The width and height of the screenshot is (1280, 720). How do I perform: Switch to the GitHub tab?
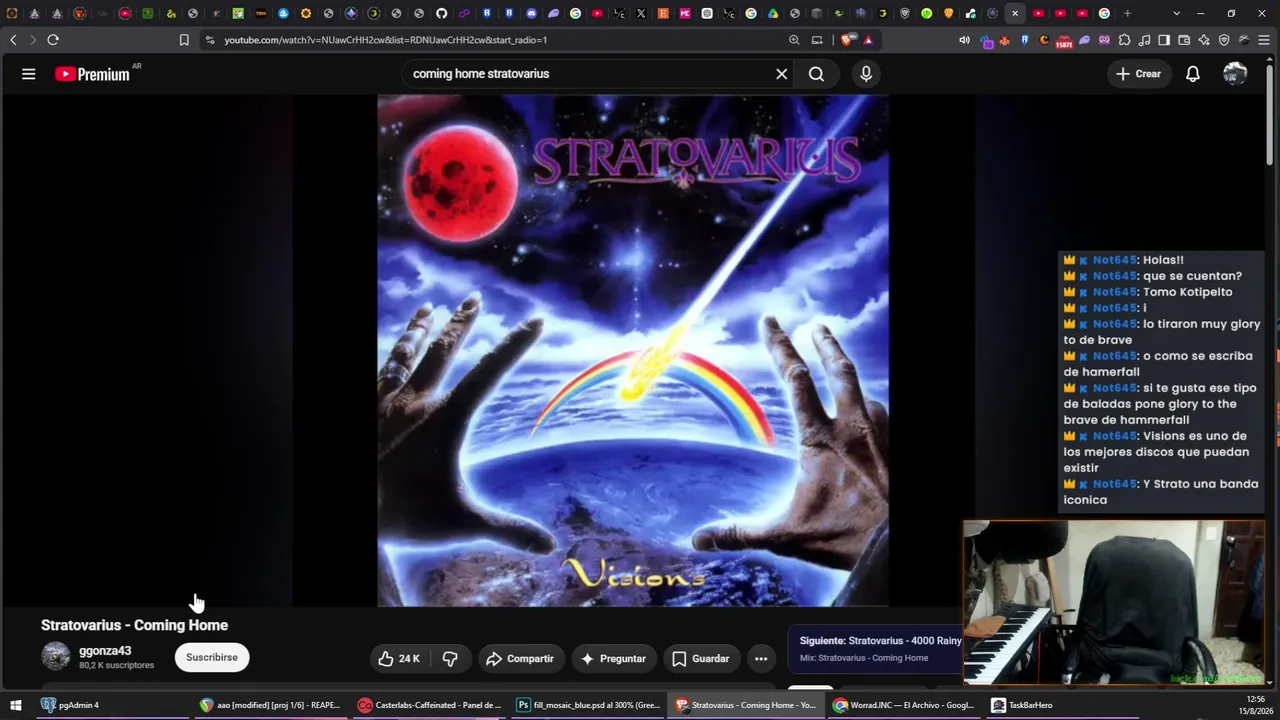coord(442,13)
